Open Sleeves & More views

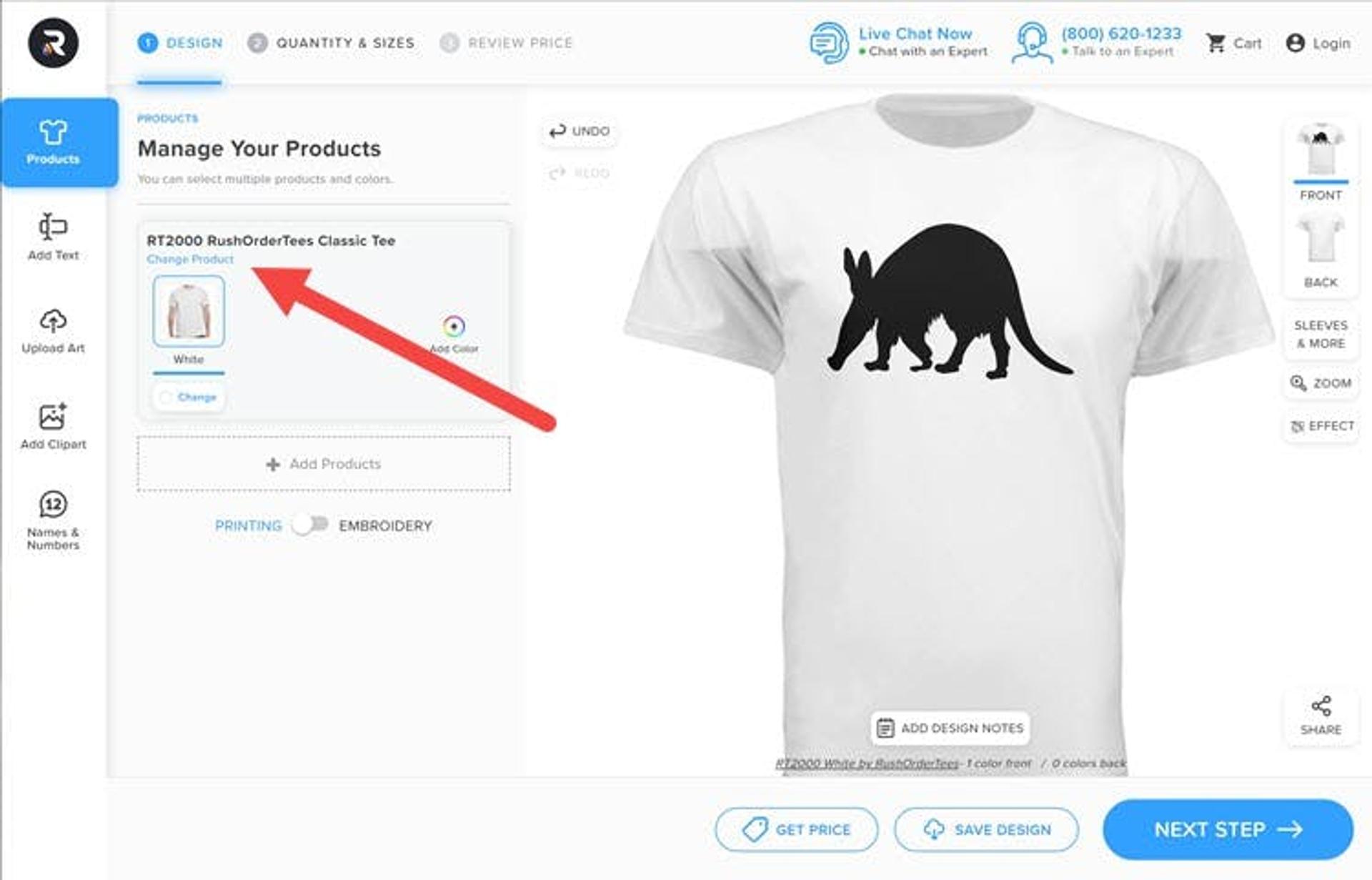pos(1321,334)
